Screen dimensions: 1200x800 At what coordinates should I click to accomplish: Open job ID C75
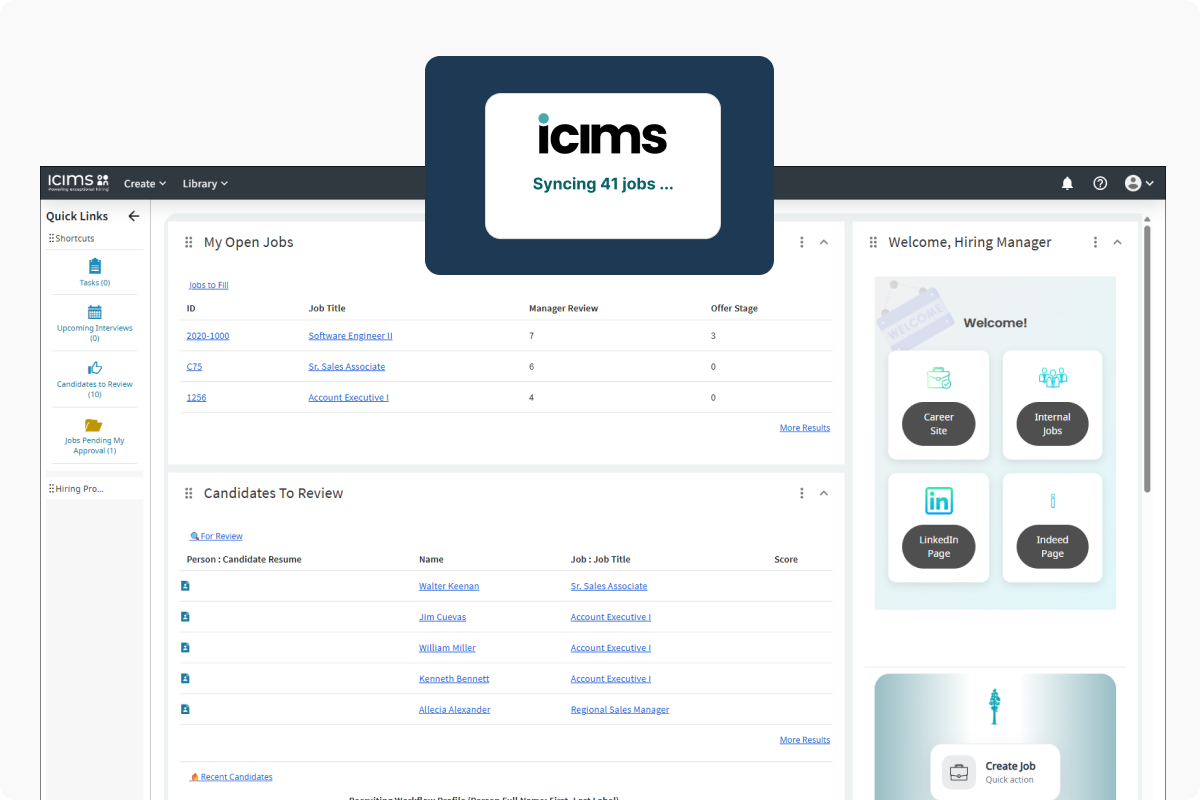[x=194, y=367]
